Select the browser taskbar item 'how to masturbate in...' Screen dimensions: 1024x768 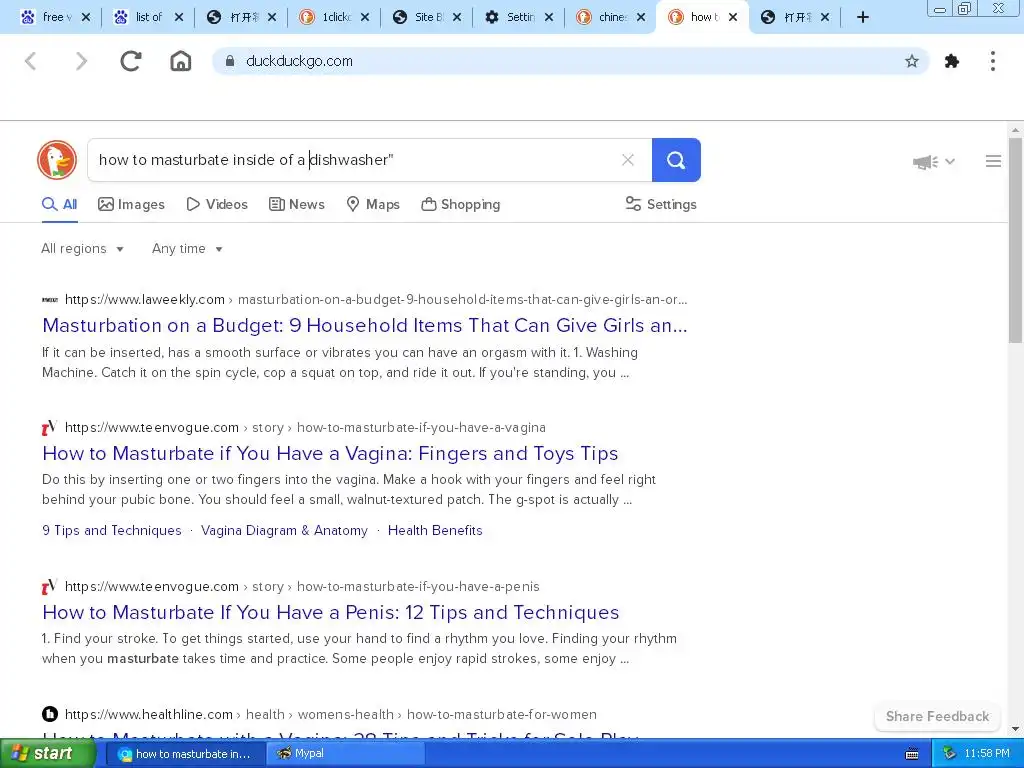[185, 754]
